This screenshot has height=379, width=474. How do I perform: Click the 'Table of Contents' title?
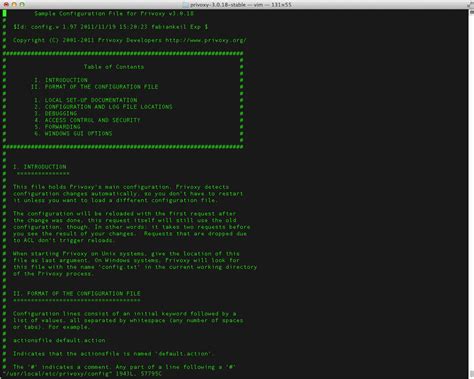(x=114, y=67)
